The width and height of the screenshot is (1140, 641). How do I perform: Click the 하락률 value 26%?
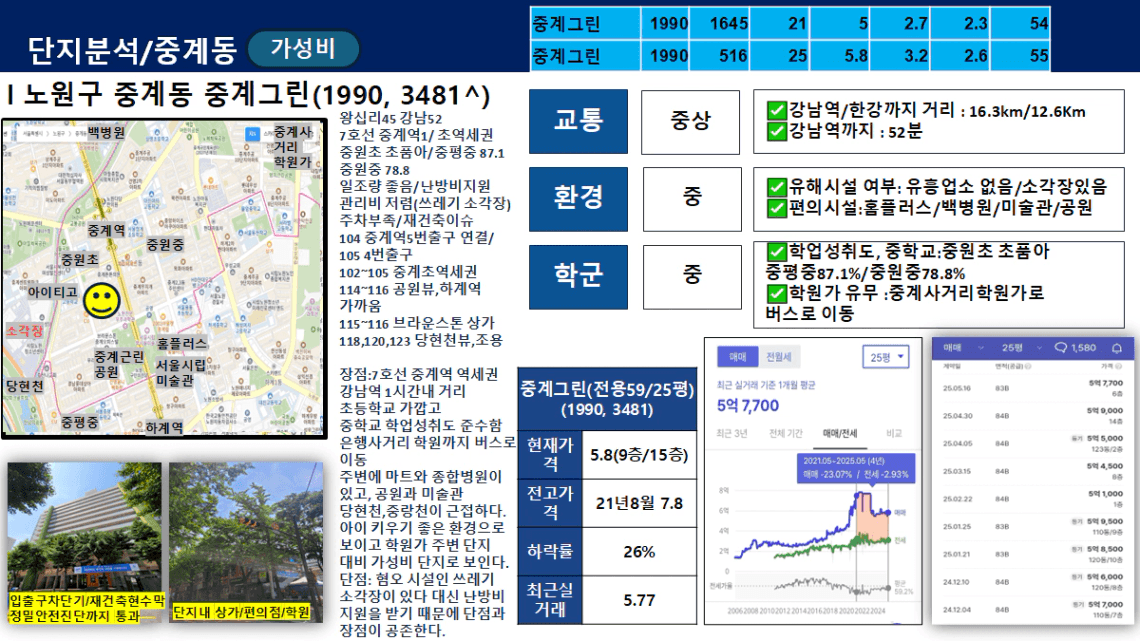[x=639, y=552]
